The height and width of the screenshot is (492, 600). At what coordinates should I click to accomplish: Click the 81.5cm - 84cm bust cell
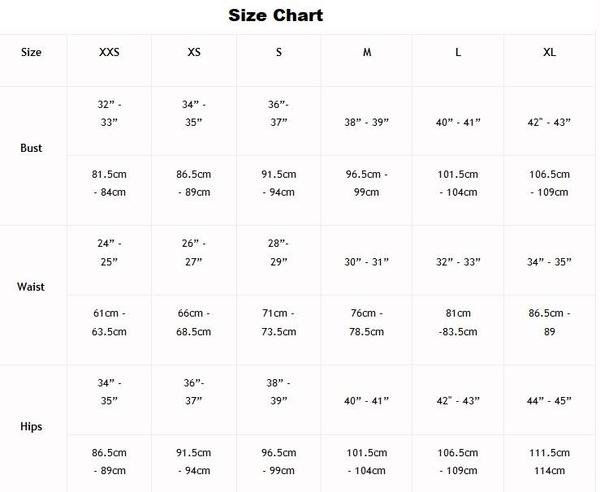point(109,183)
